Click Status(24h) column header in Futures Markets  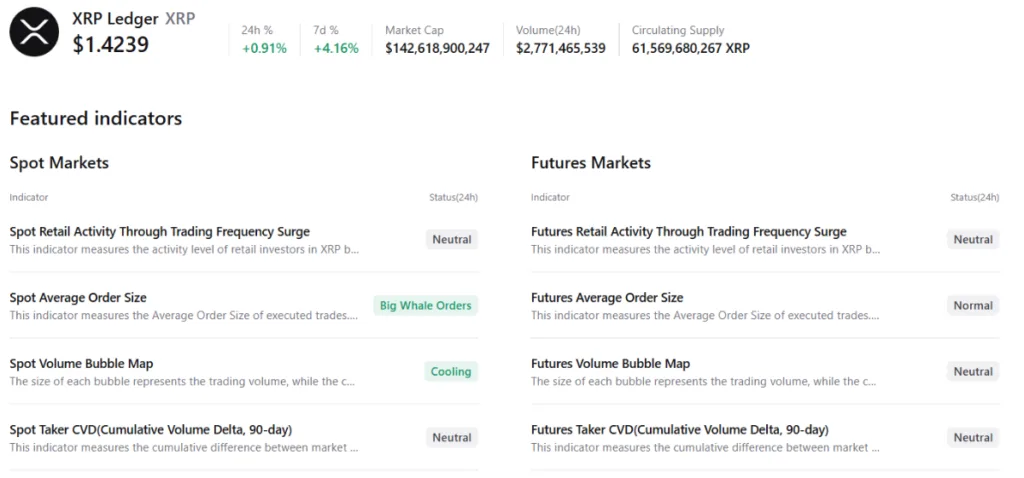pos(974,197)
